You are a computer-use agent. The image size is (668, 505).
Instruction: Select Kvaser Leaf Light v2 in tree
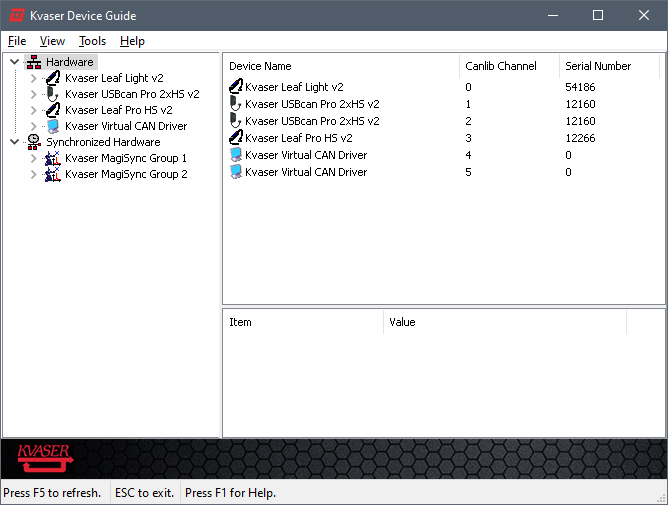tap(114, 78)
